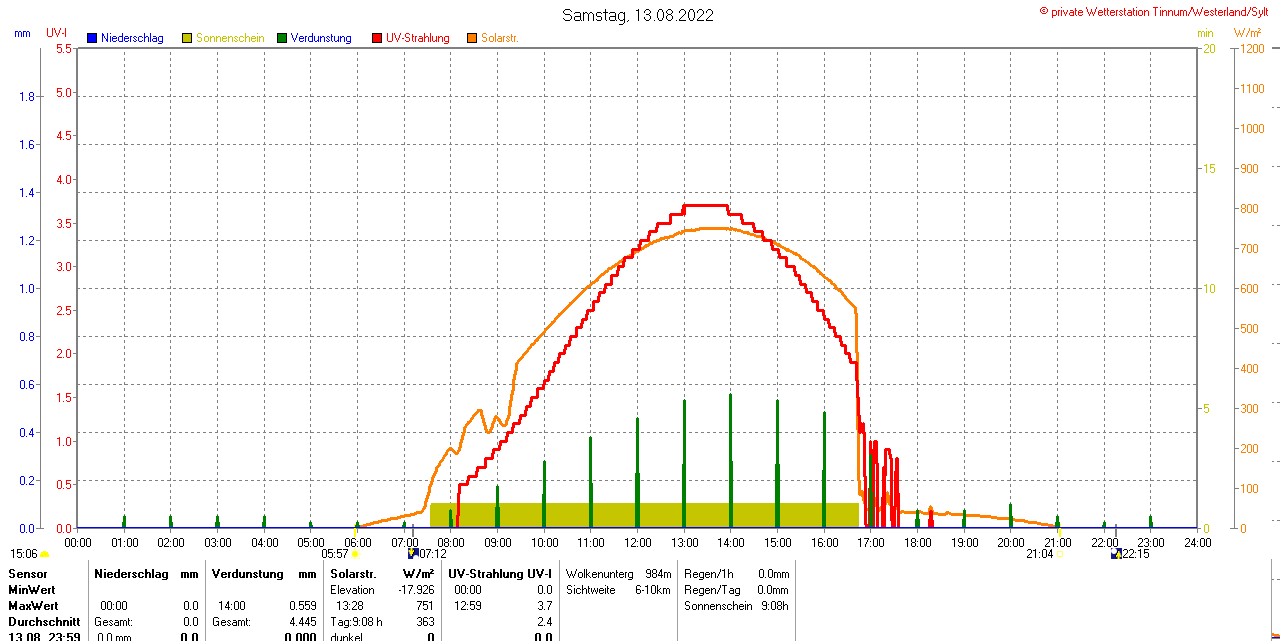Click the 12:00 label on the time axis
The image size is (1280, 641).
(638, 542)
